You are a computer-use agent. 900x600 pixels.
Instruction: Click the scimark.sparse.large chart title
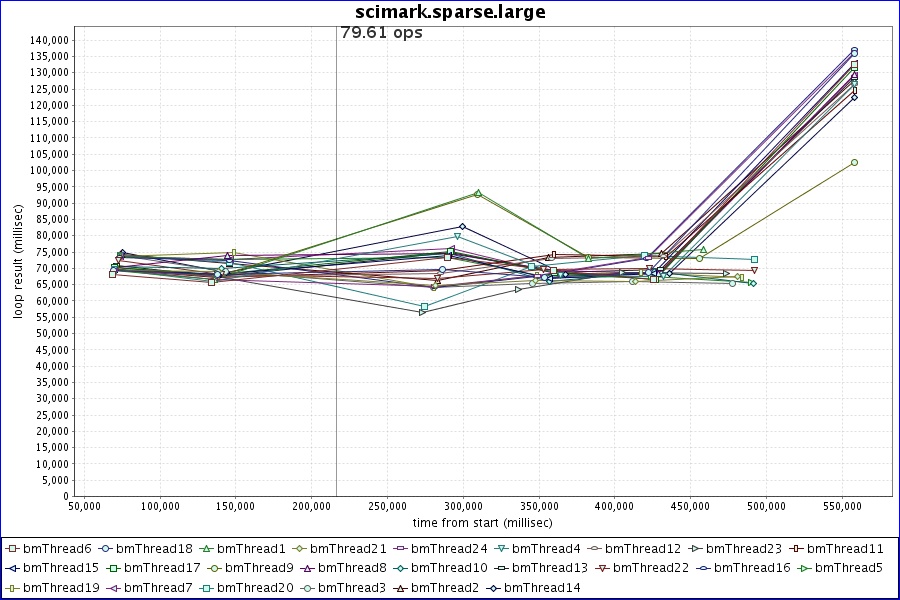(450, 12)
